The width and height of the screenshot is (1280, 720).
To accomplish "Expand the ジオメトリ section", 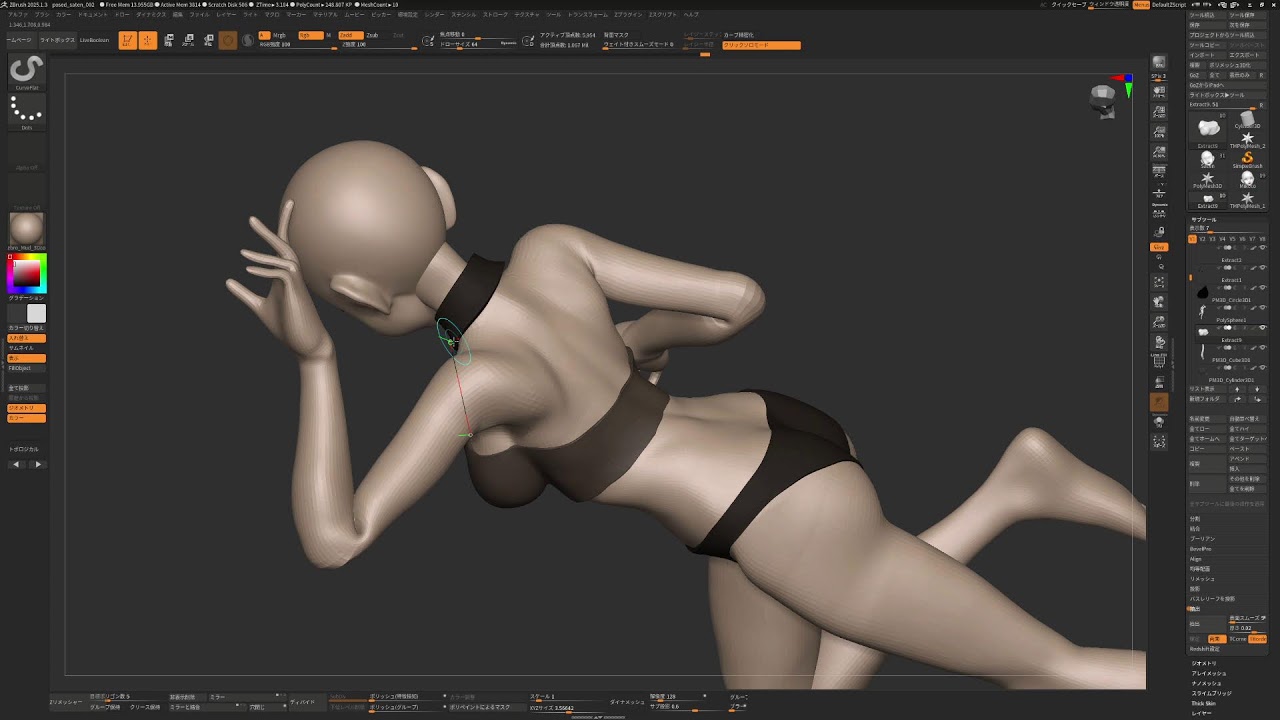I will click(1204, 663).
